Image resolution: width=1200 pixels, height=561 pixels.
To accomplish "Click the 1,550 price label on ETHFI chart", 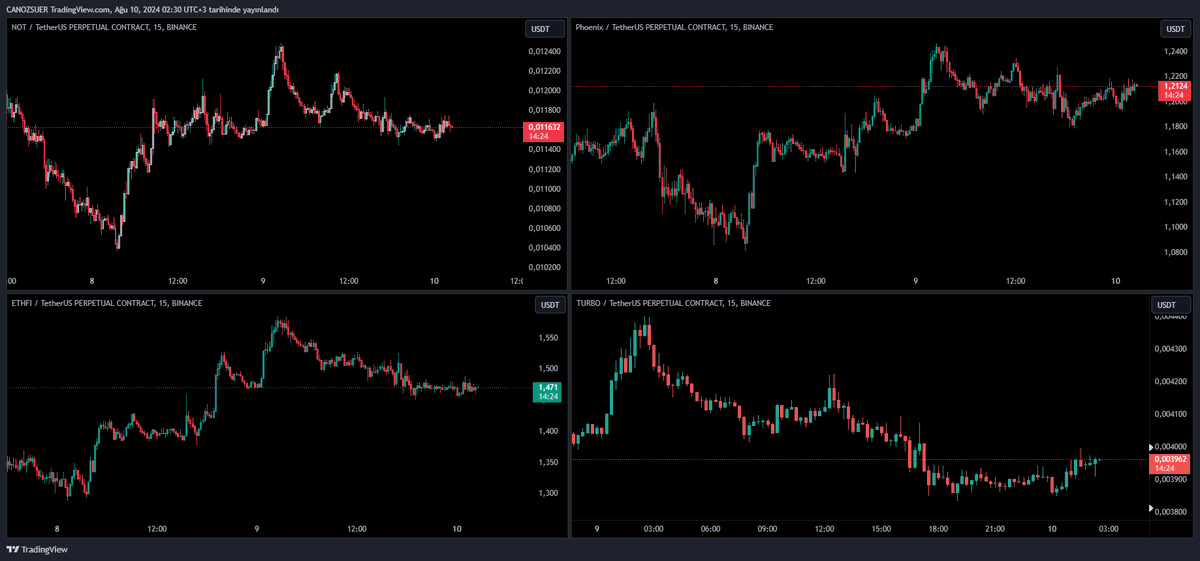I will tap(548, 338).
